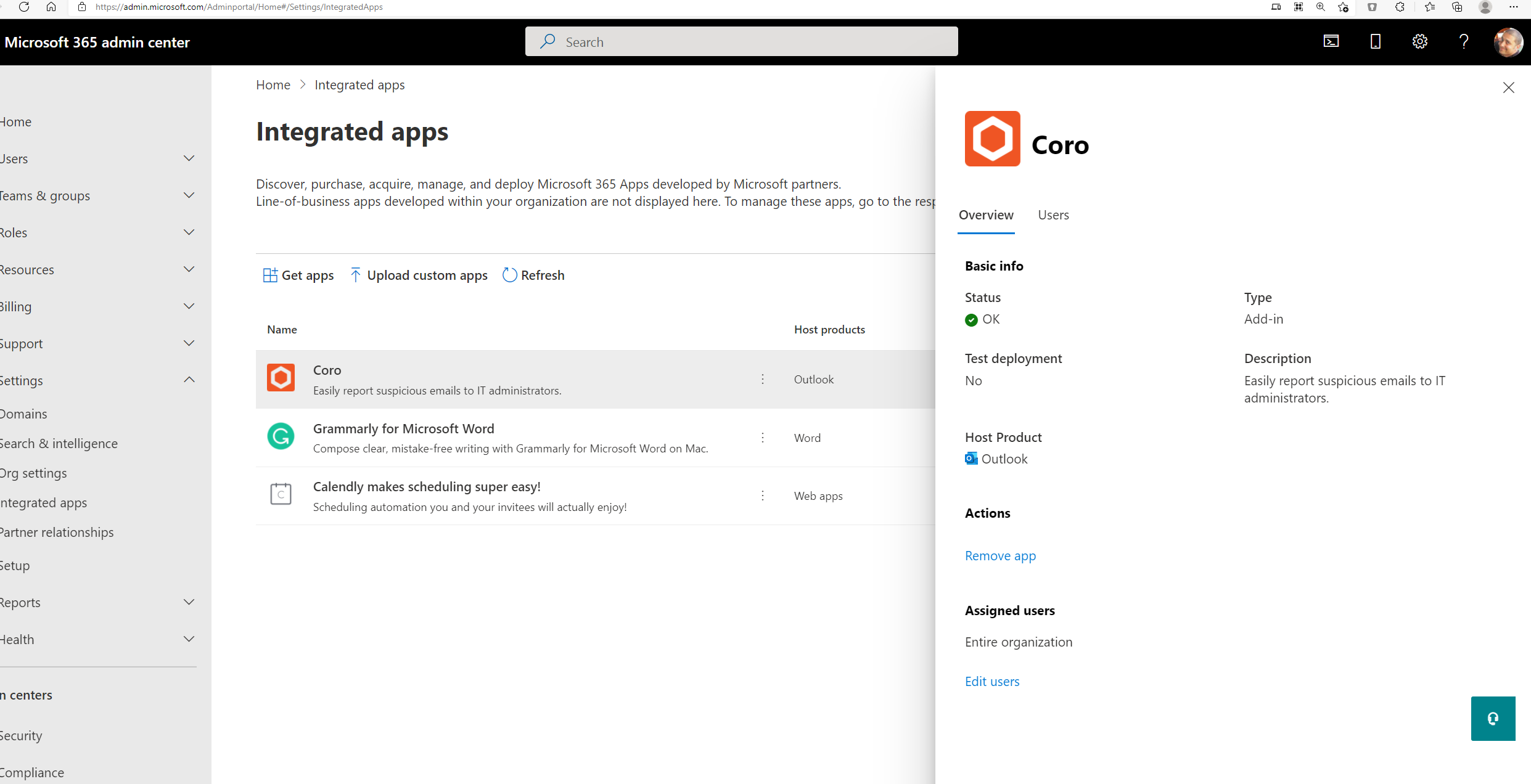Click the mobile app icon in header
Viewport: 1531px width, 784px height.
tap(1375, 41)
